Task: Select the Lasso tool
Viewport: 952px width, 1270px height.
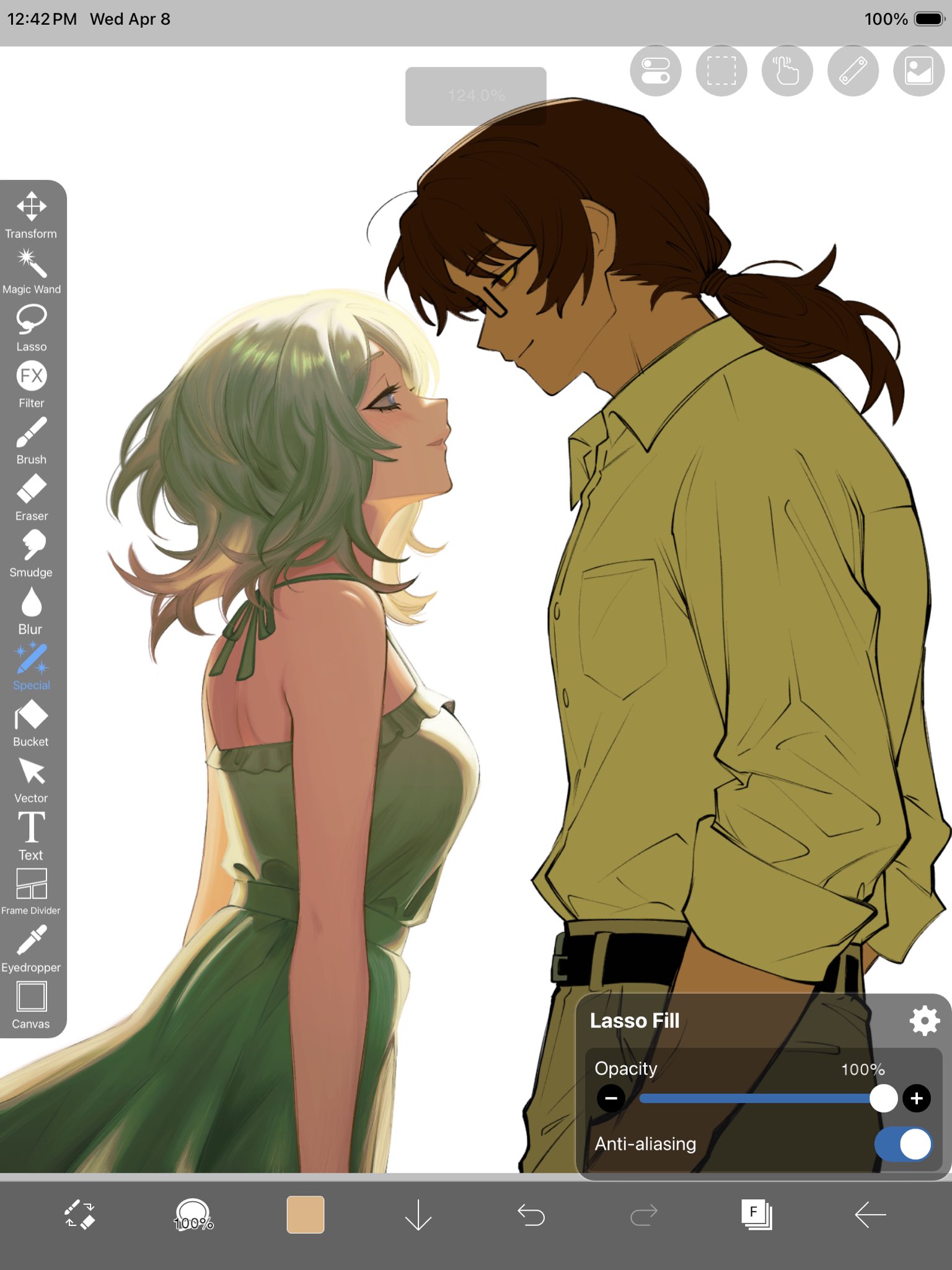Action: [31, 328]
